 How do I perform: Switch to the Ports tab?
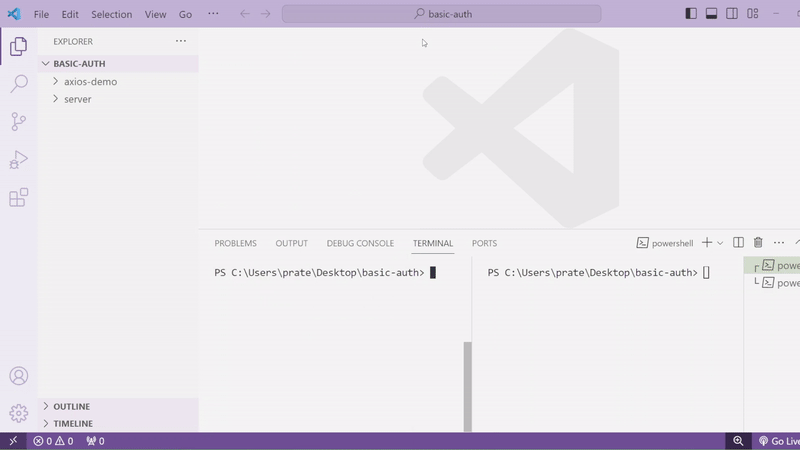(484, 243)
